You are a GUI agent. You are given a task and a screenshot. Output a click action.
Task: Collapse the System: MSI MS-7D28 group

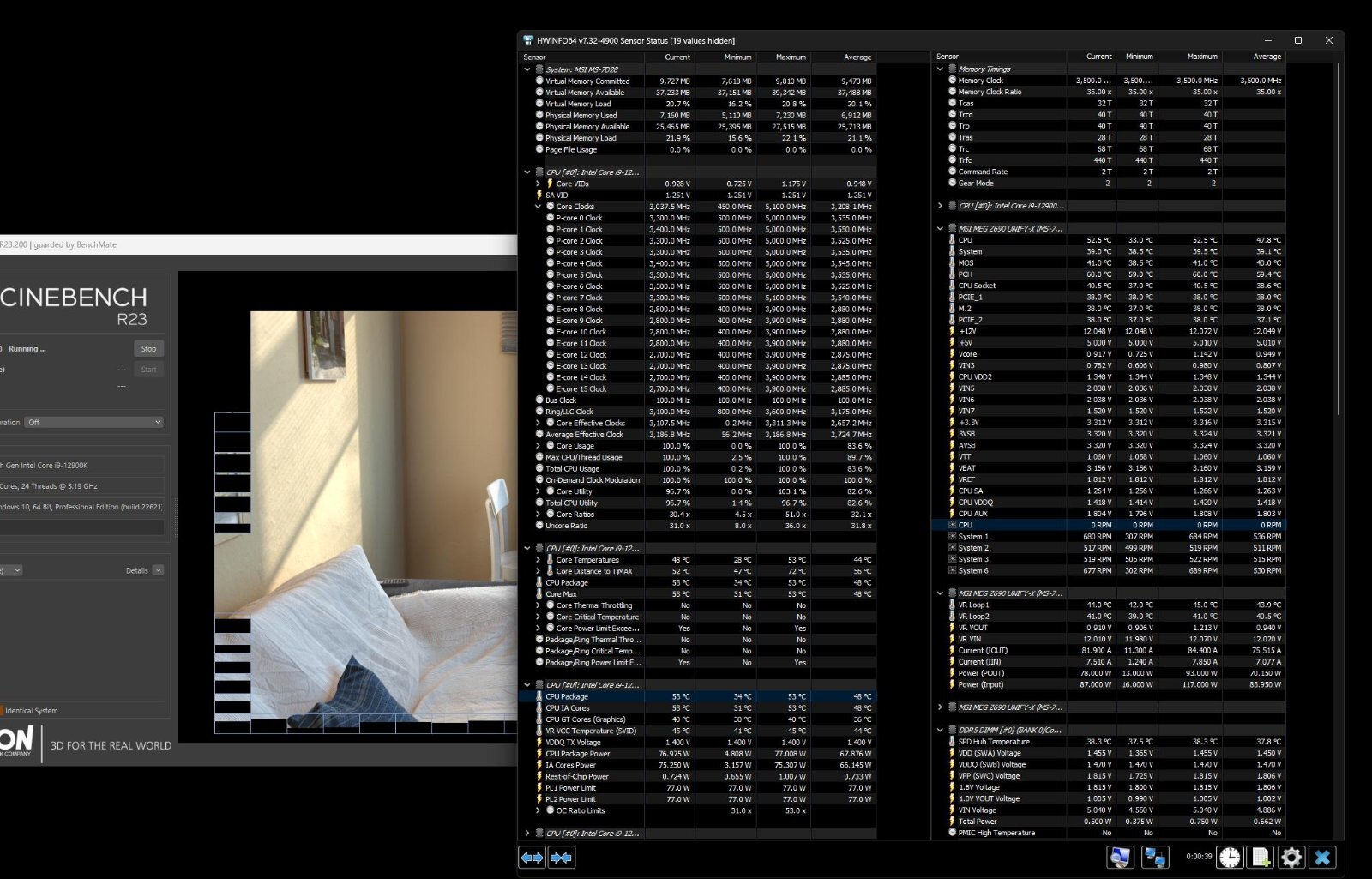pyautogui.click(x=527, y=69)
